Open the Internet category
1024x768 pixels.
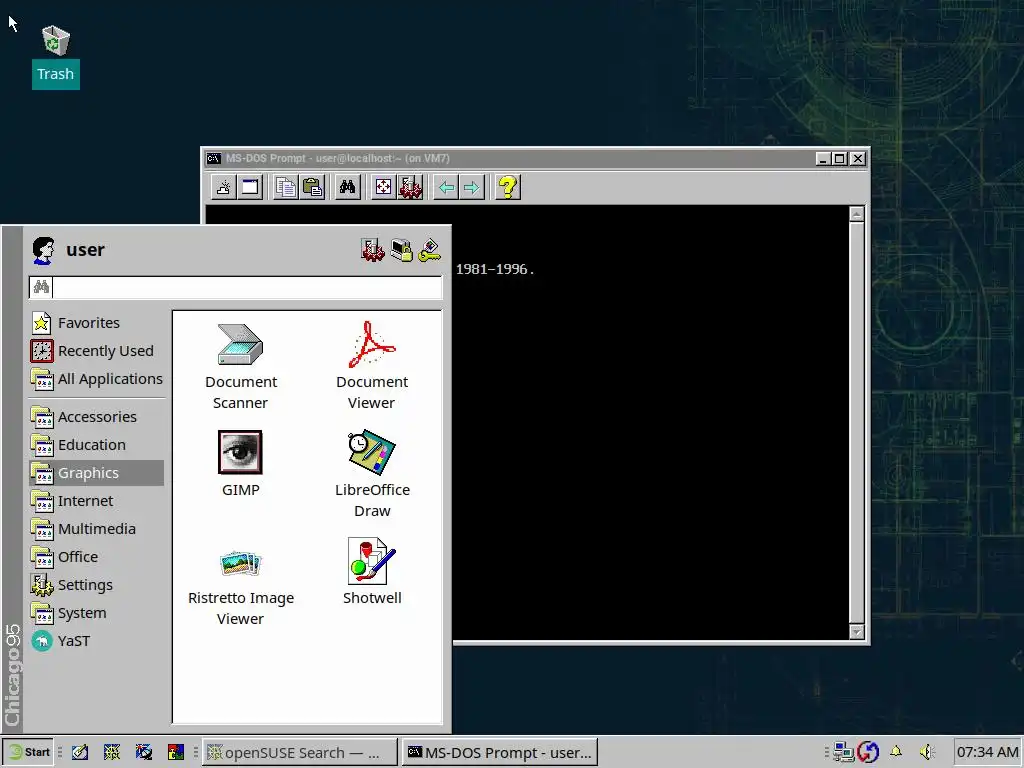coord(96,501)
